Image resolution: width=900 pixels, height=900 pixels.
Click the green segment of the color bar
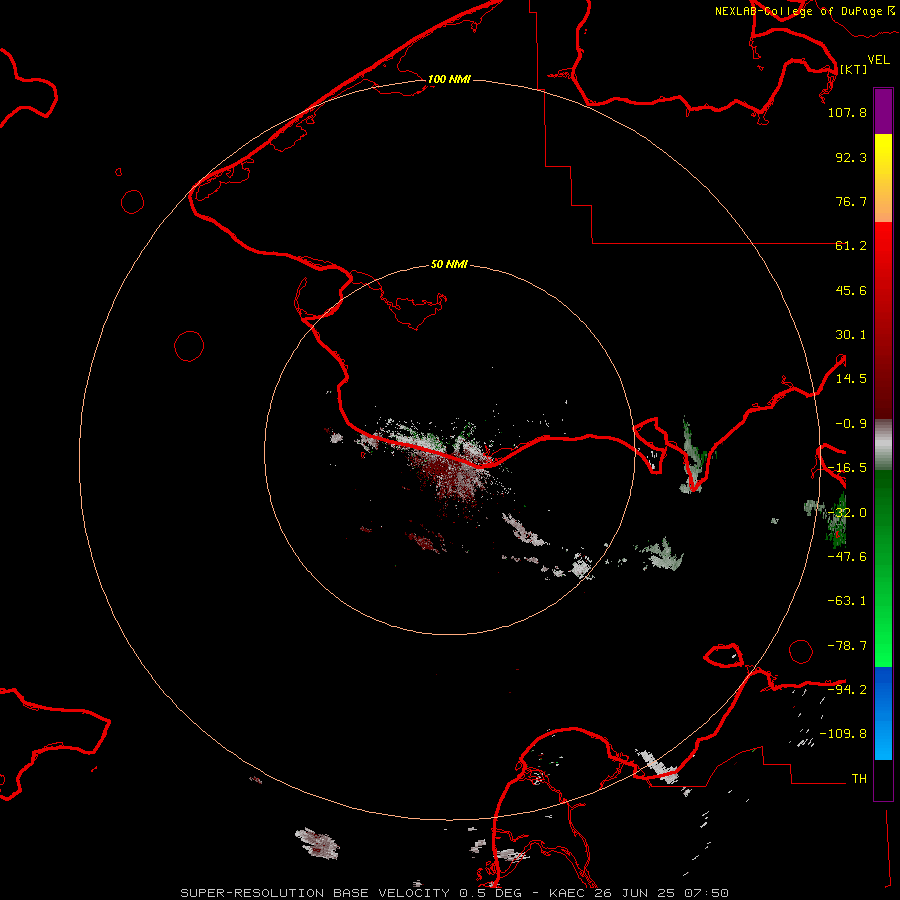pos(883,568)
